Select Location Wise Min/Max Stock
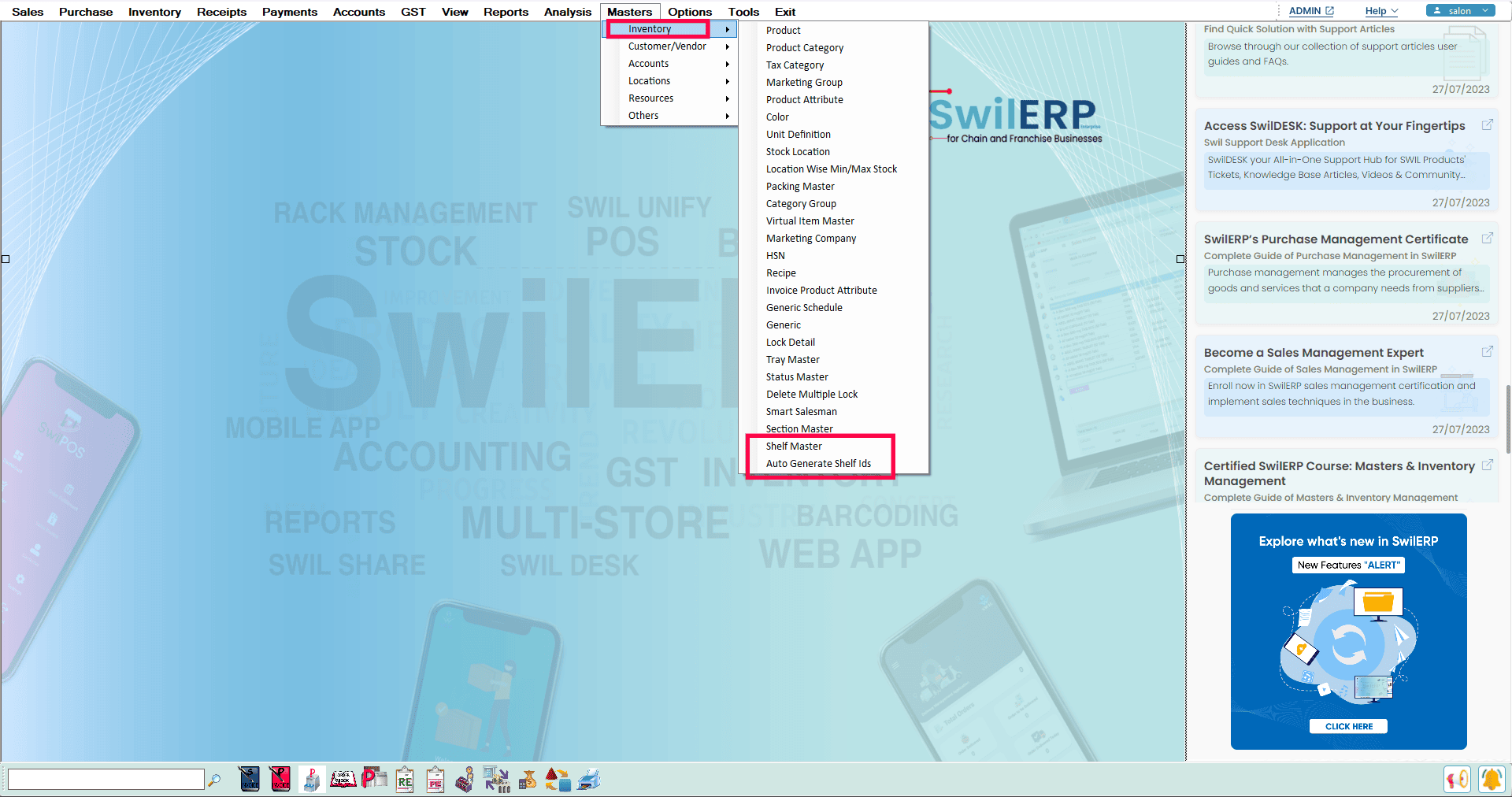The width and height of the screenshot is (1512, 797). coord(833,169)
